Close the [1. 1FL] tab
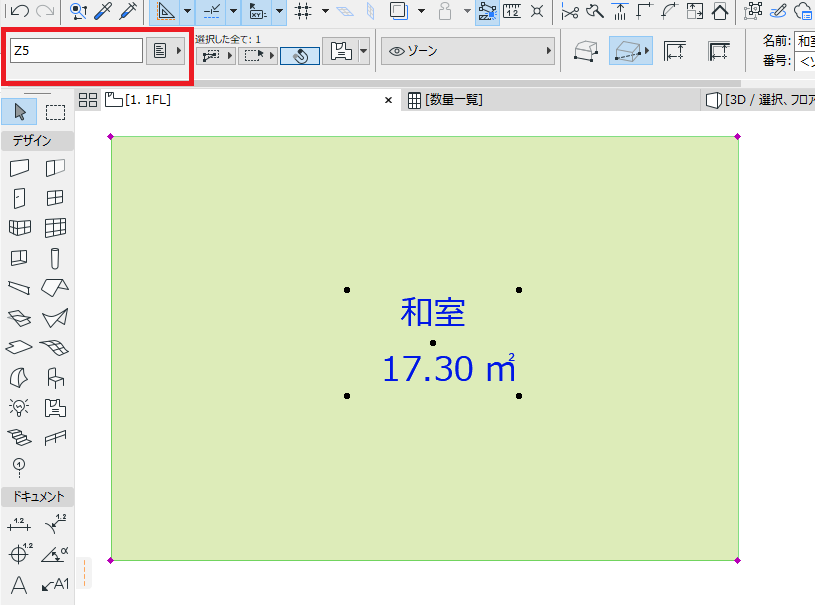 pyautogui.click(x=388, y=100)
